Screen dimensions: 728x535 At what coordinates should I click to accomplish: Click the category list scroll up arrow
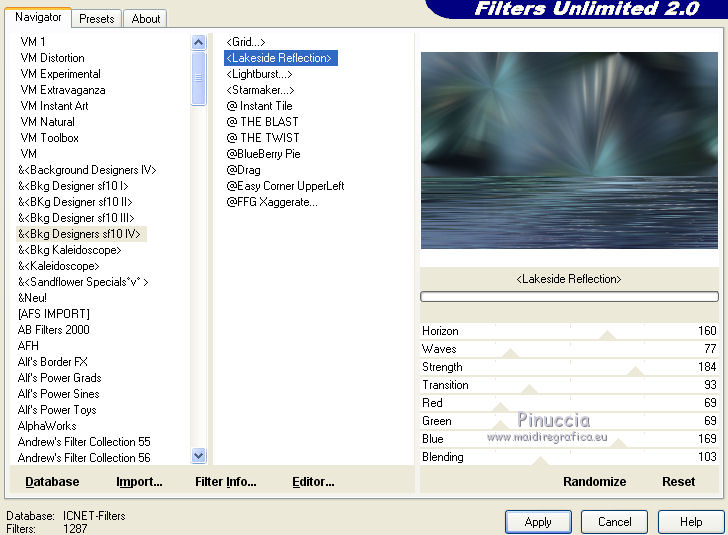(x=198, y=43)
